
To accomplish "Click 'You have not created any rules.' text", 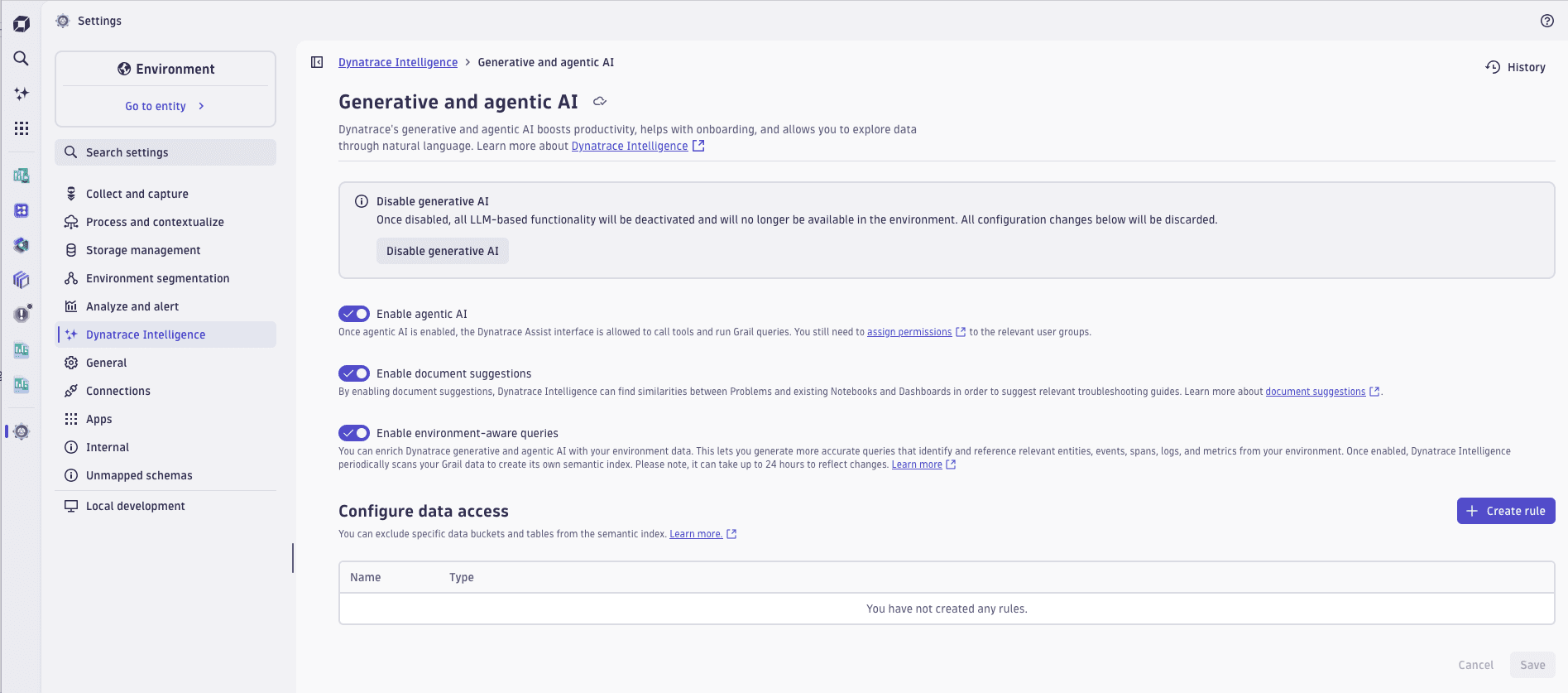I will pyautogui.click(x=947, y=609).
